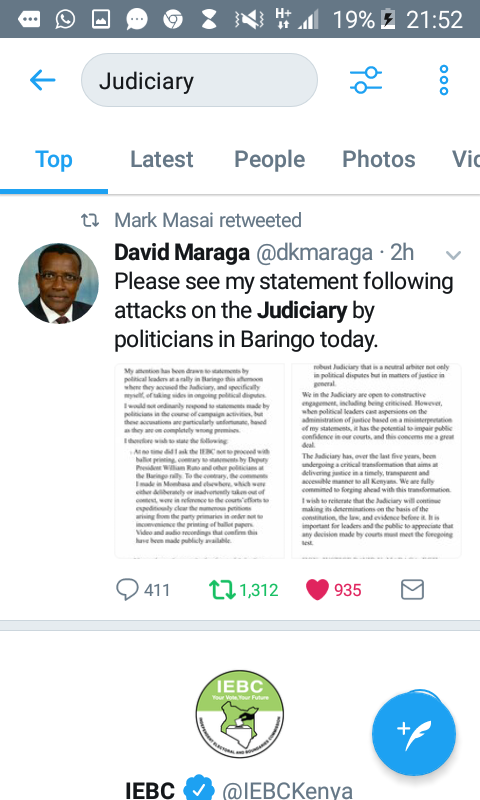The image size is (480, 800).
Task: Select the Top results tab
Action: coord(54,159)
